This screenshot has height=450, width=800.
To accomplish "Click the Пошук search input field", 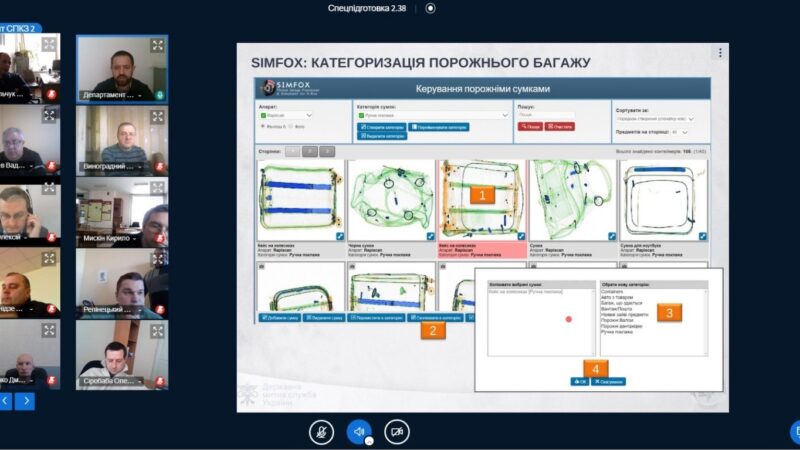I will pos(546,115).
